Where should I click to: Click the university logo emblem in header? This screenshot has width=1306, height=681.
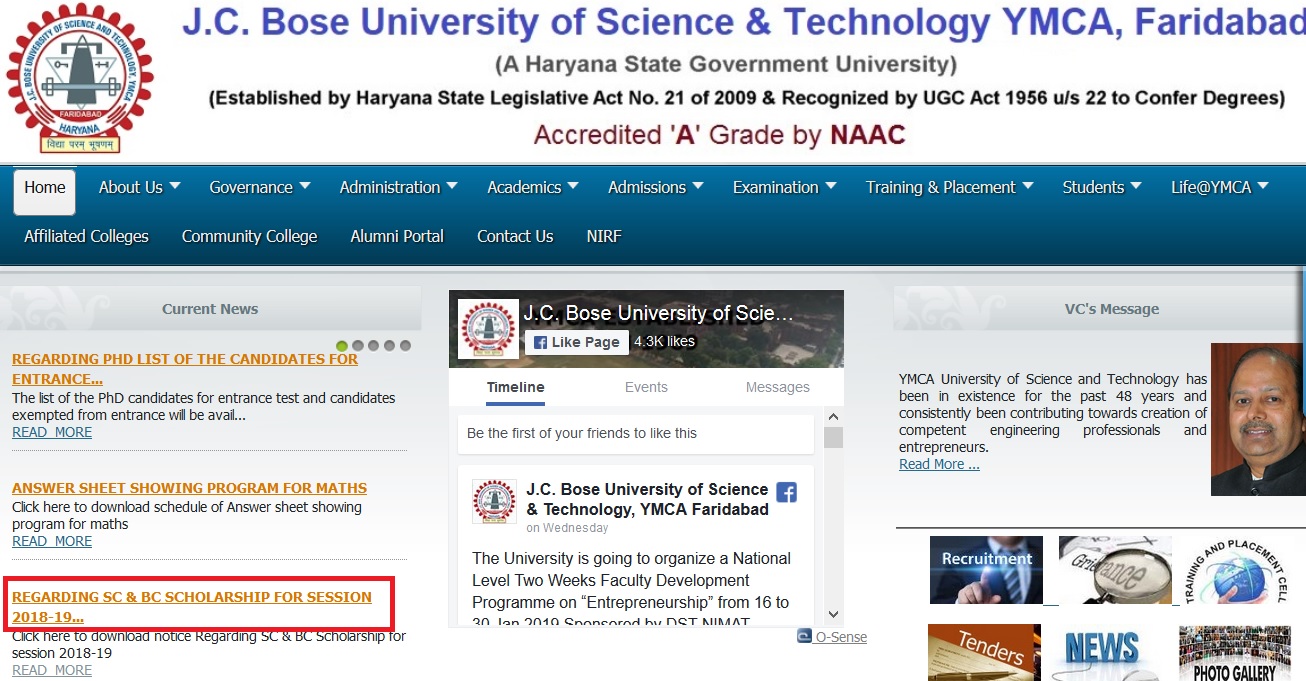coord(80,78)
